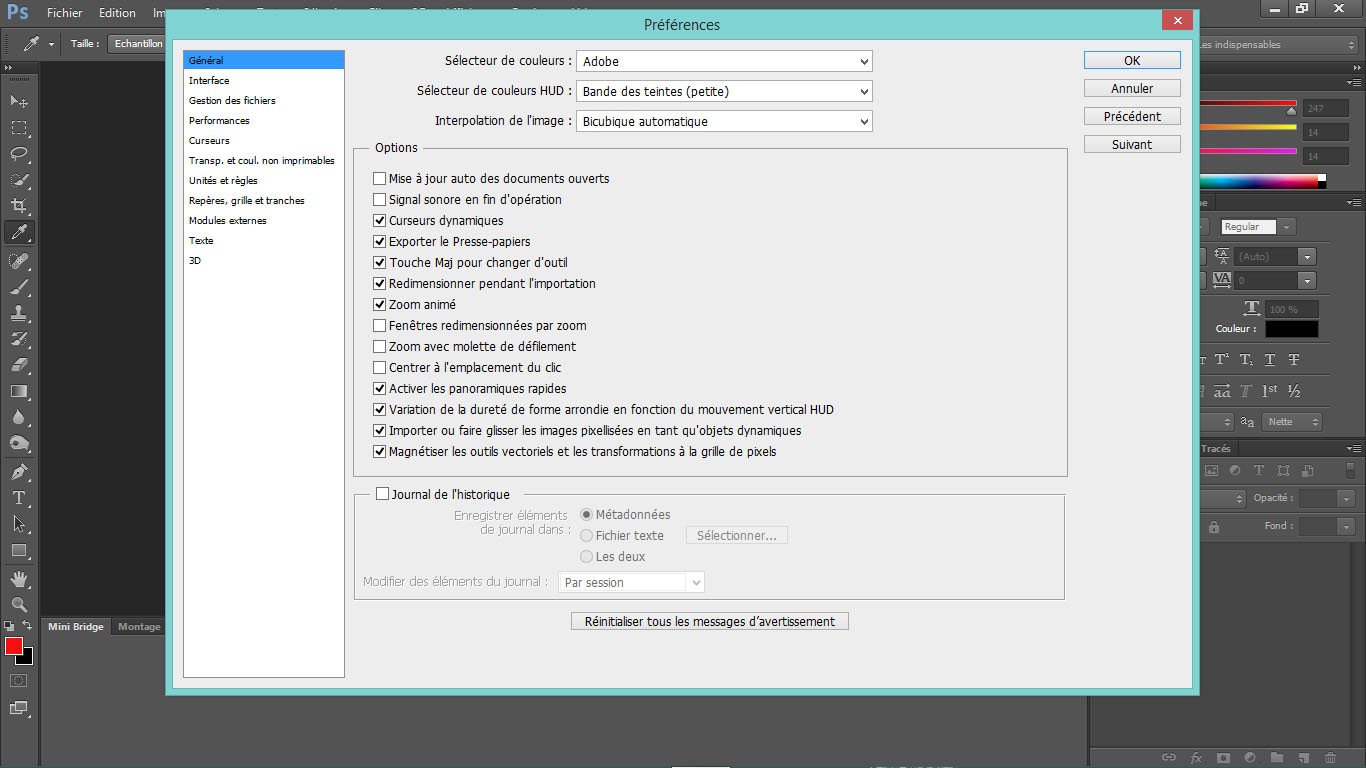Click the text Couleur black swatch

(1291, 328)
